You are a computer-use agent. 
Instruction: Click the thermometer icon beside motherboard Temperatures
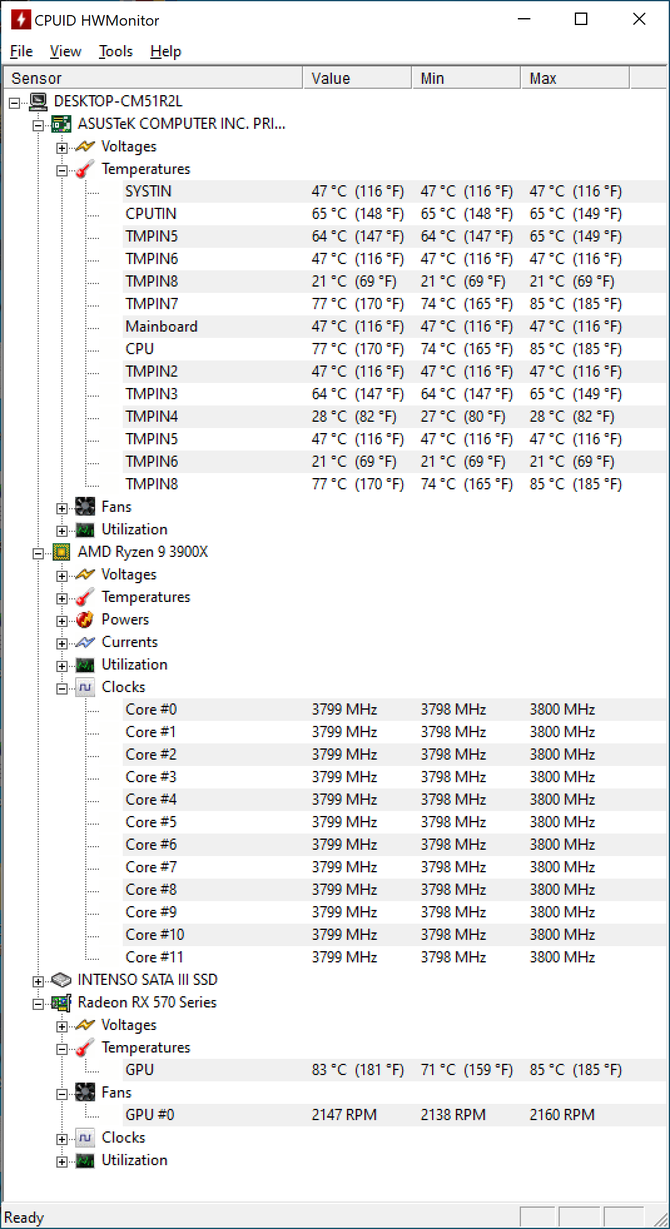[85, 169]
